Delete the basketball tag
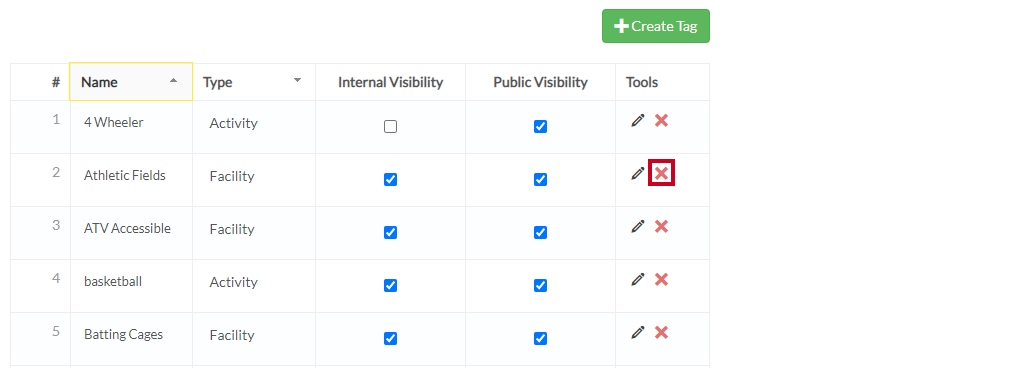The width and height of the screenshot is (1024, 368). [661, 279]
